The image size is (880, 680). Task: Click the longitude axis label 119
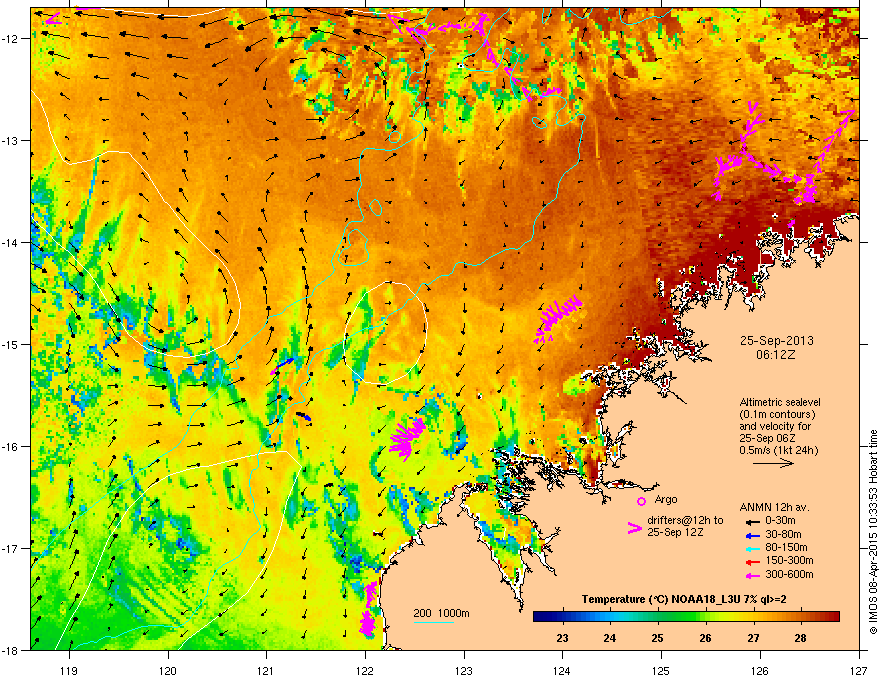tap(69, 670)
